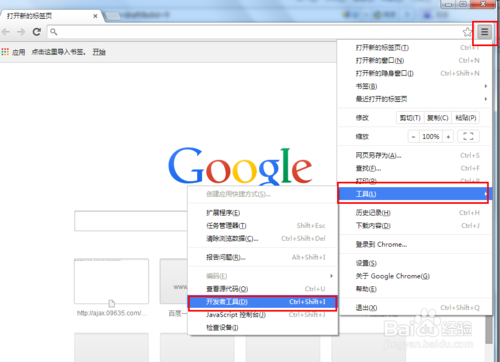Select 登录到 Chrome... menu item

pyautogui.click(x=415, y=244)
